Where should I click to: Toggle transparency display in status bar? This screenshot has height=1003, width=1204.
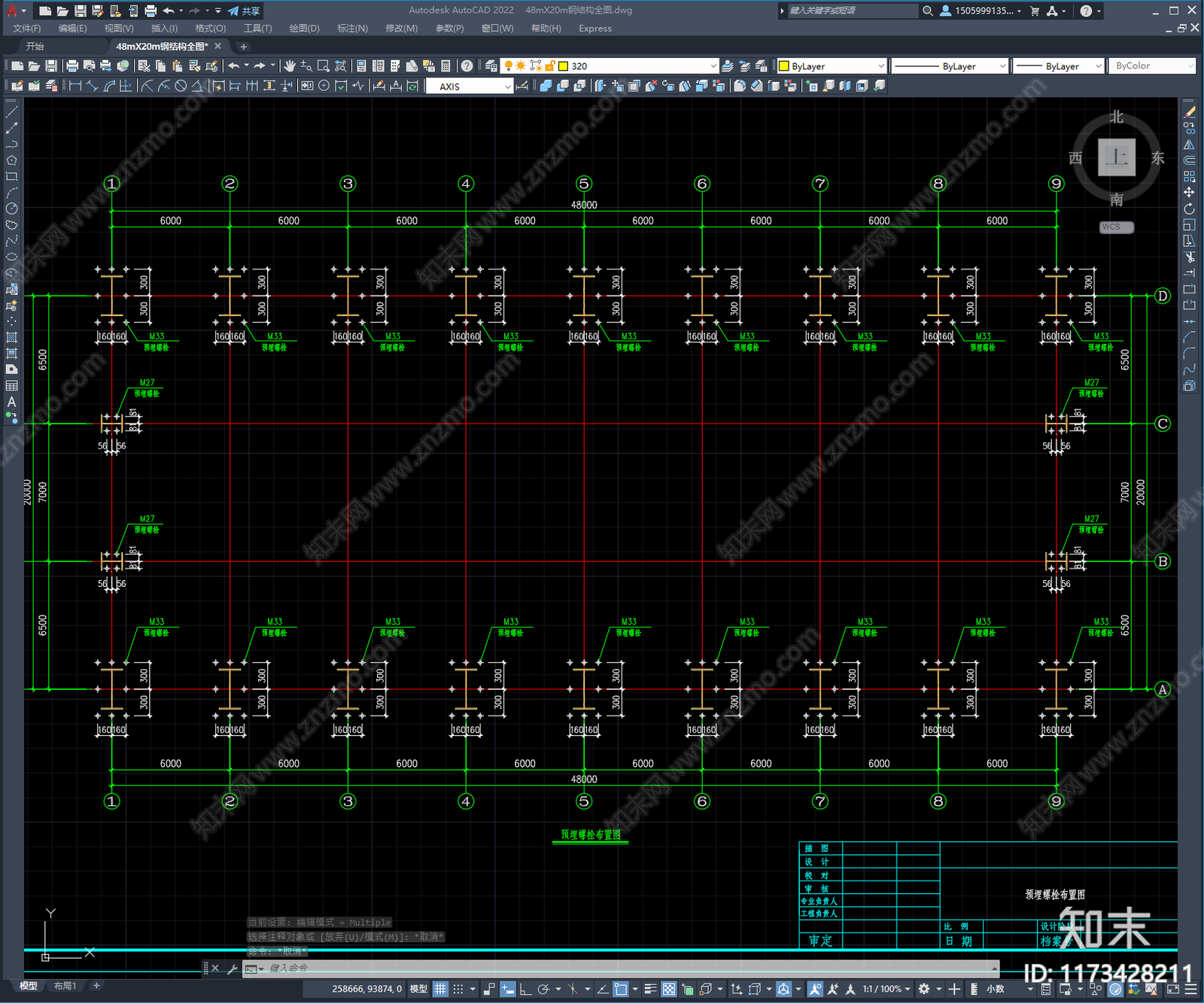coord(668,989)
